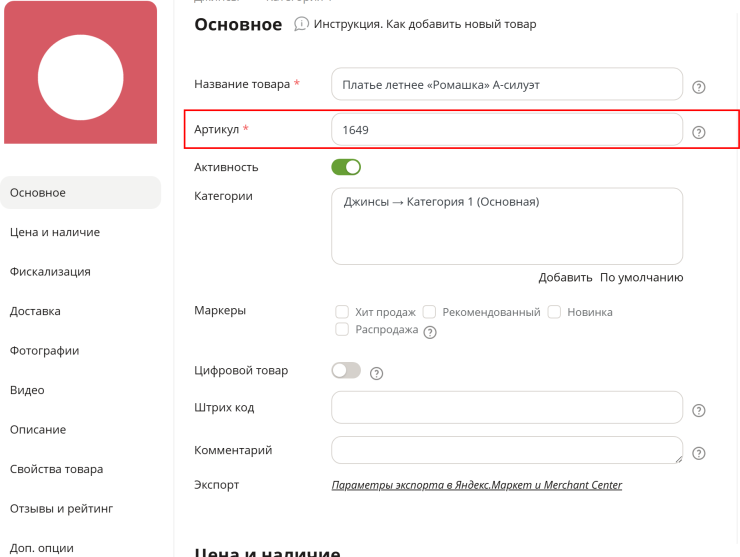Open help icon next to Цифровой товар toggle
740x557 pixels.
click(376, 373)
